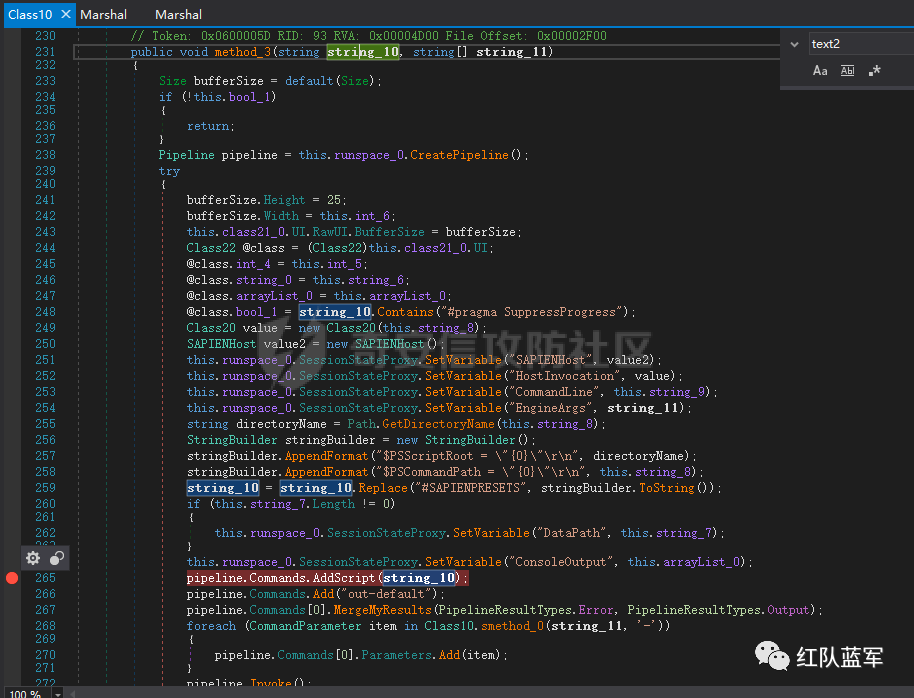Click "DataPath" string on line 262
The height and width of the screenshot is (698, 914).
[571, 533]
